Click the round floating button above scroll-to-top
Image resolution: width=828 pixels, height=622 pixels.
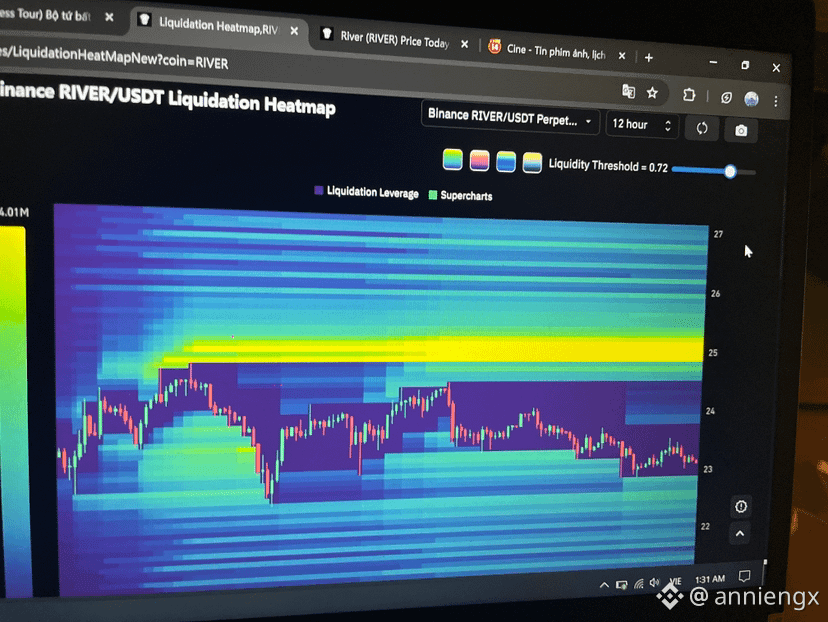(740, 507)
